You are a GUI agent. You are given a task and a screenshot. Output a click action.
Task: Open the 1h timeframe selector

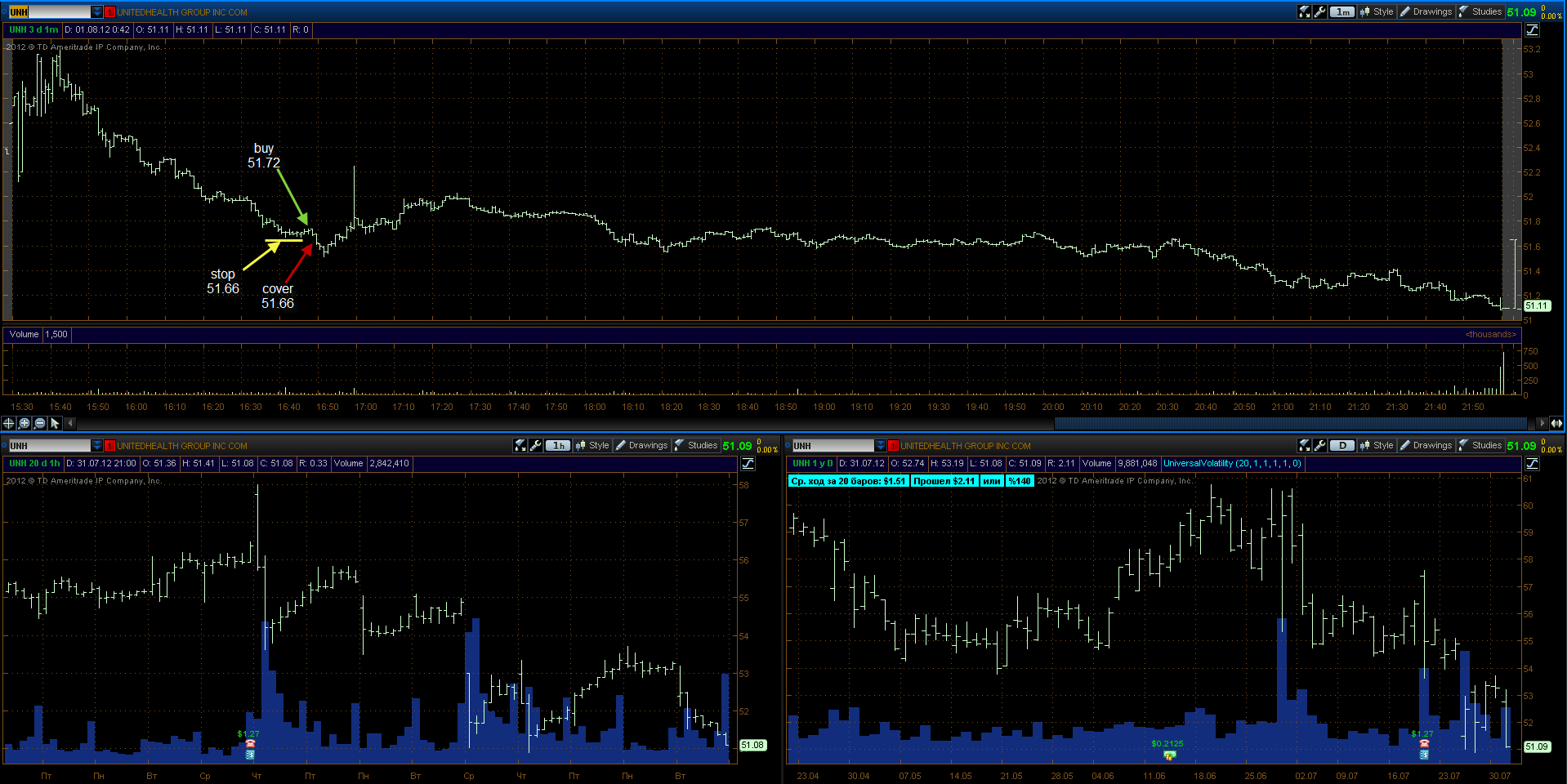coord(558,445)
